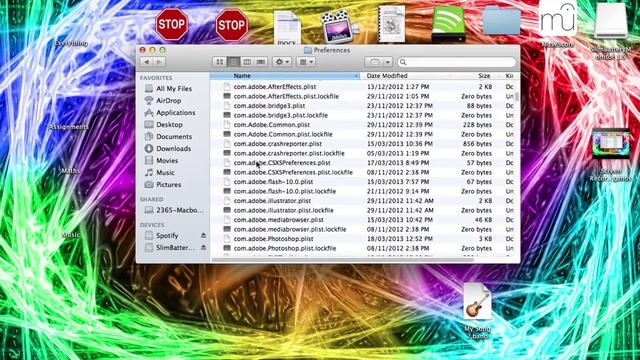Go forward with the Finder forward arrow
This screenshot has height=360, width=640.
tap(159, 62)
